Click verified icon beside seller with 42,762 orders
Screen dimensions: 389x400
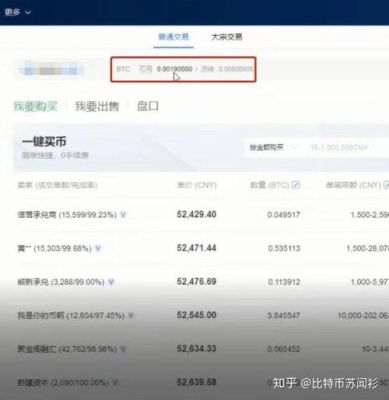(123, 349)
